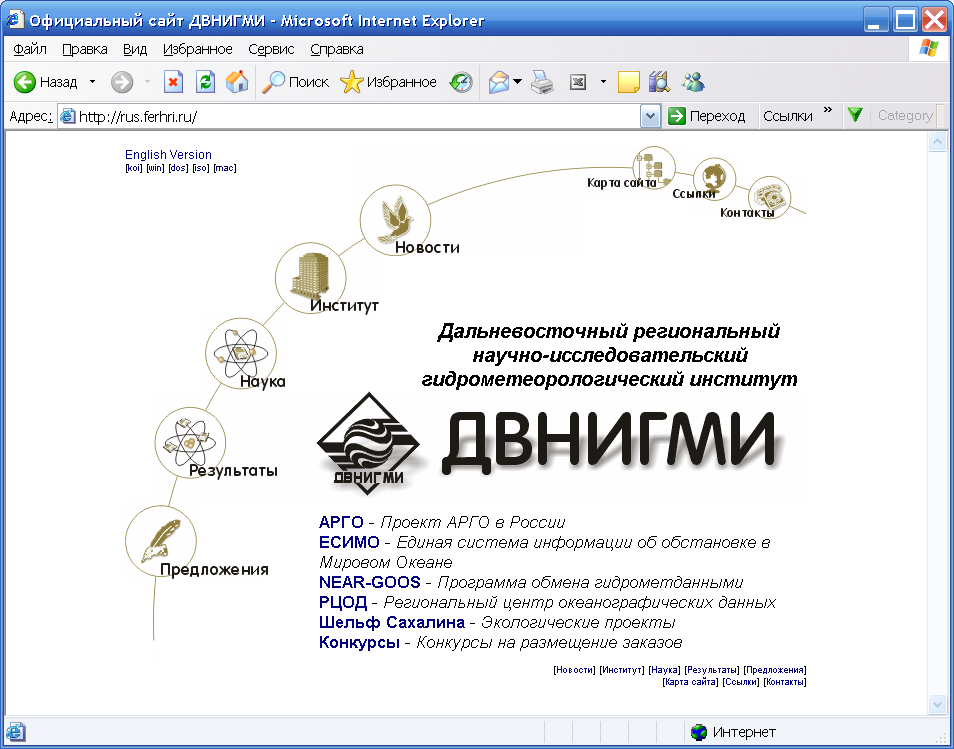
Task: Open the Ссылки globe icon
Action: (x=714, y=179)
